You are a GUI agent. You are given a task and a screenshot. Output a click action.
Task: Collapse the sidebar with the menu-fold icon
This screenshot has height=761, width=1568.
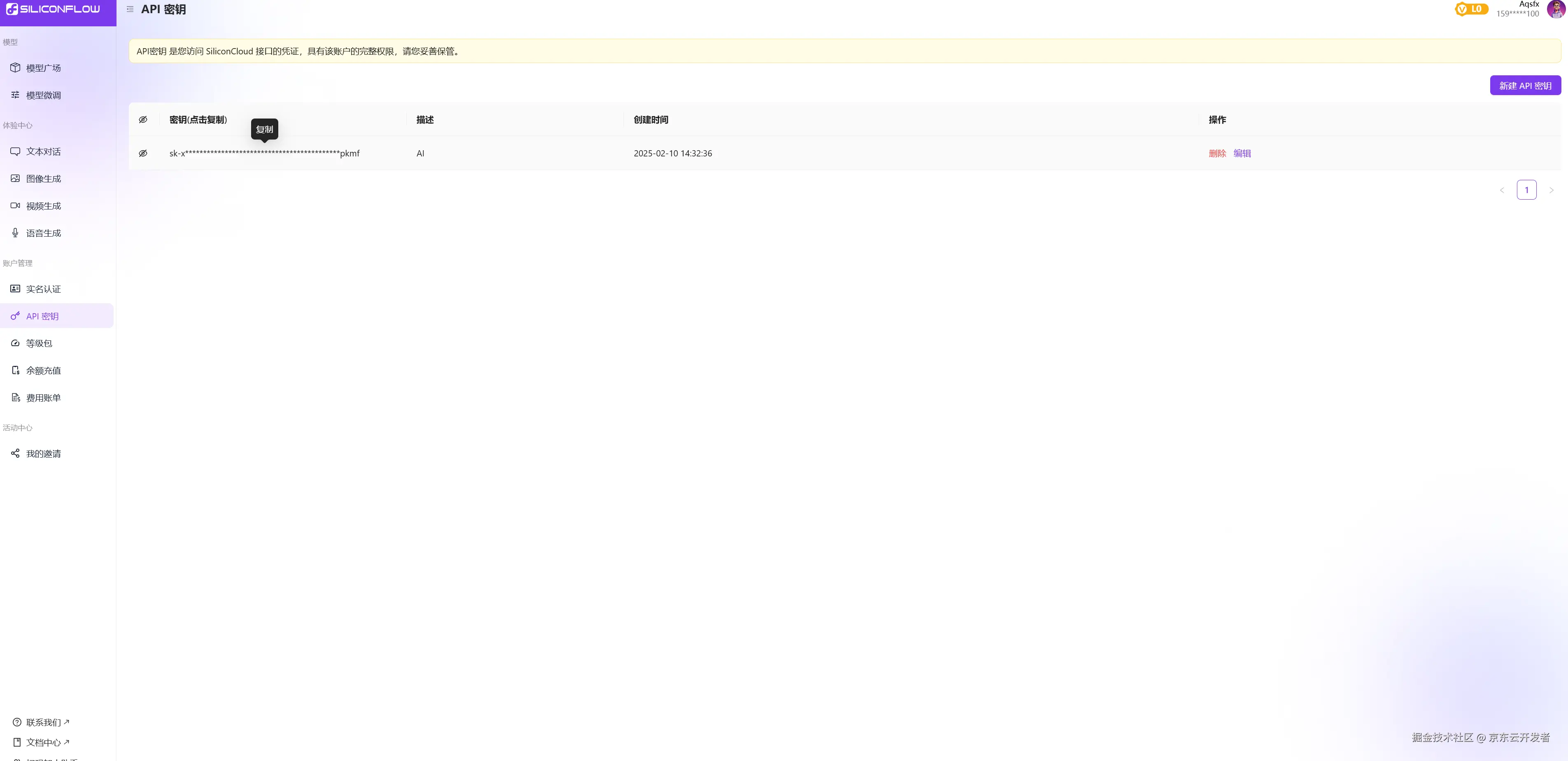(x=130, y=9)
